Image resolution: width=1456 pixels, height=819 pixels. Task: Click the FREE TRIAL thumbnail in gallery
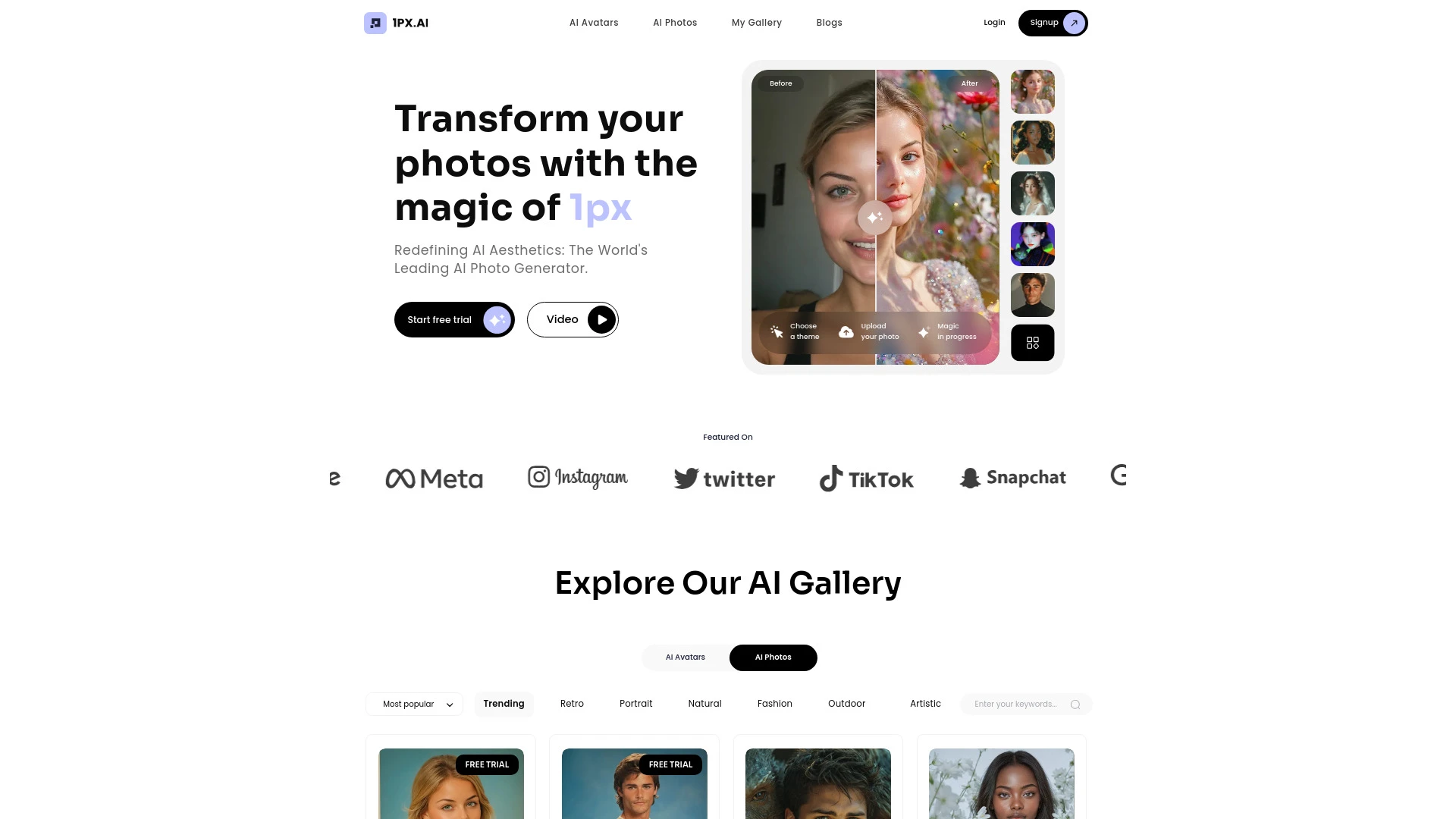(451, 783)
